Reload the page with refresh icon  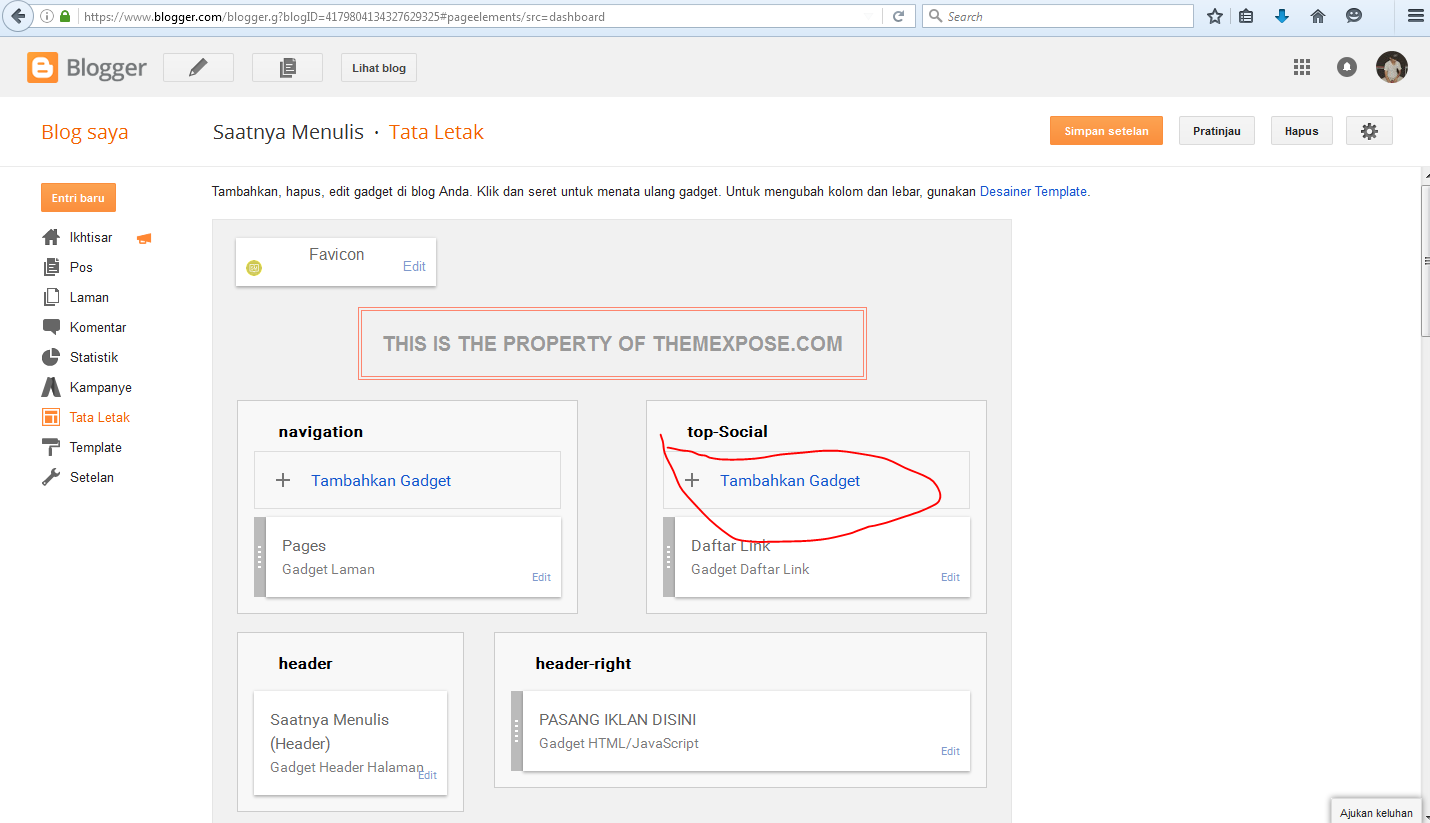point(898,16)
